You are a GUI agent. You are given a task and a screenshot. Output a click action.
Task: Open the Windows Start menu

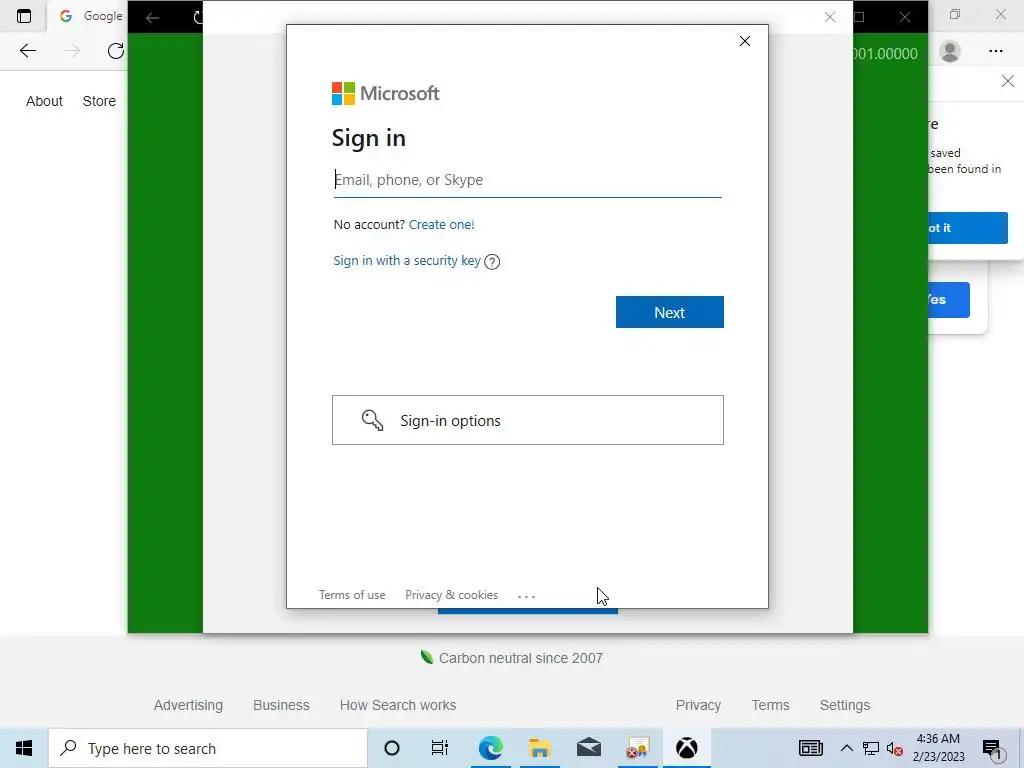click(x=24, y=748)
